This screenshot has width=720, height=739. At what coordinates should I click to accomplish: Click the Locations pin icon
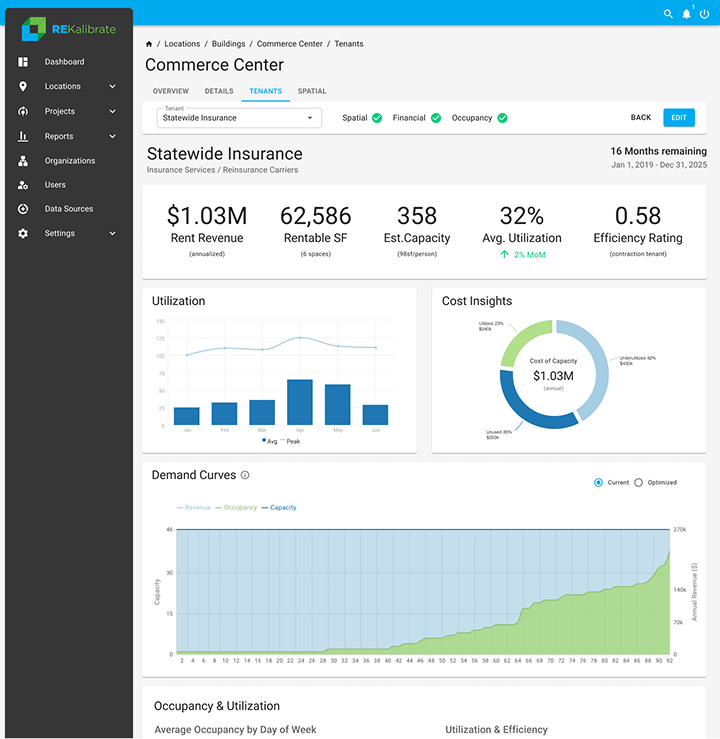[x=23, y=86]
